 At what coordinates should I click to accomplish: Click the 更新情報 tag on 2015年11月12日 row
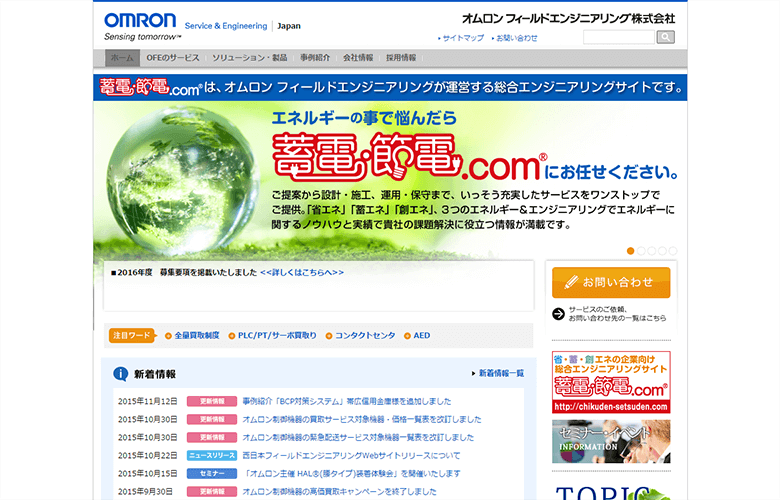212,401
